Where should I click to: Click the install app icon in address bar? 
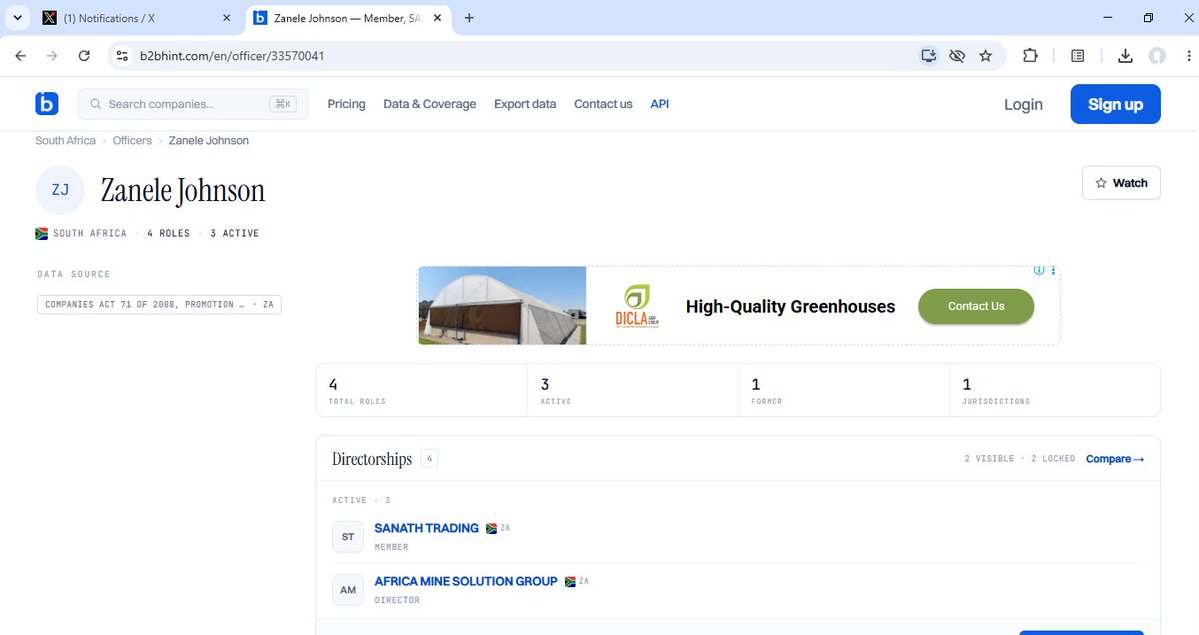(x=928, y=56)
